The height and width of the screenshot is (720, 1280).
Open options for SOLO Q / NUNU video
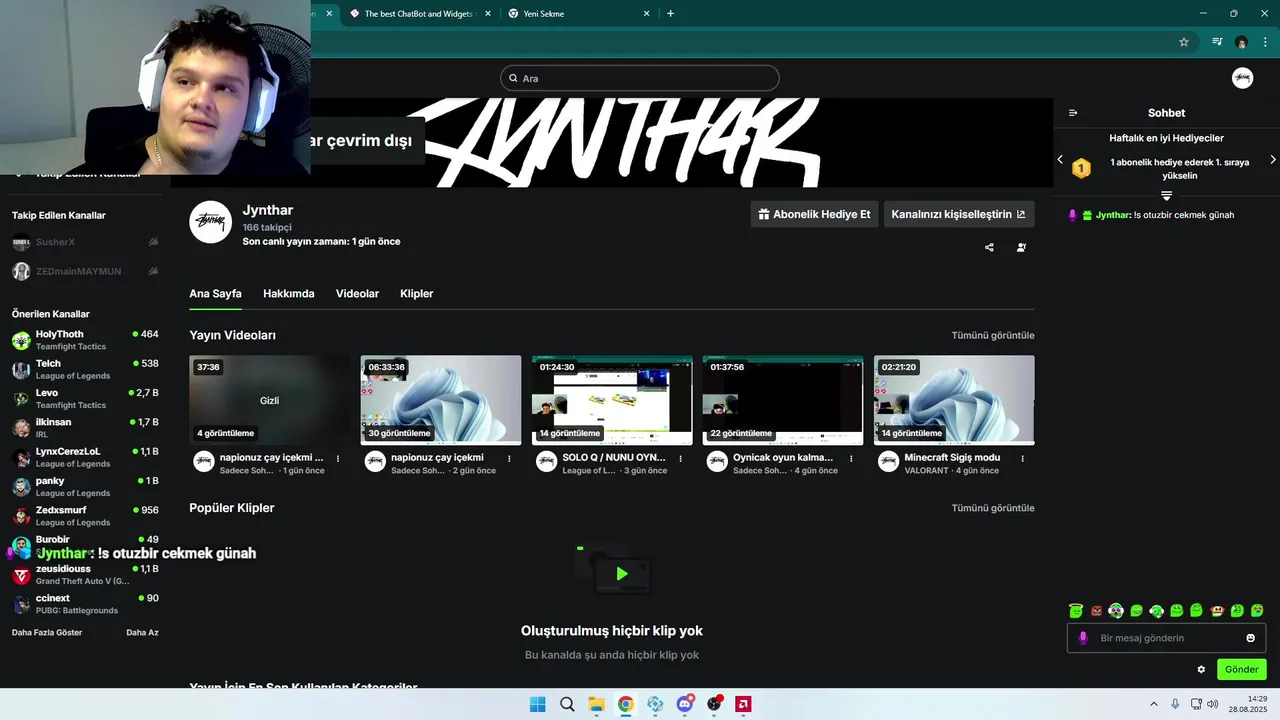point(681,458)
